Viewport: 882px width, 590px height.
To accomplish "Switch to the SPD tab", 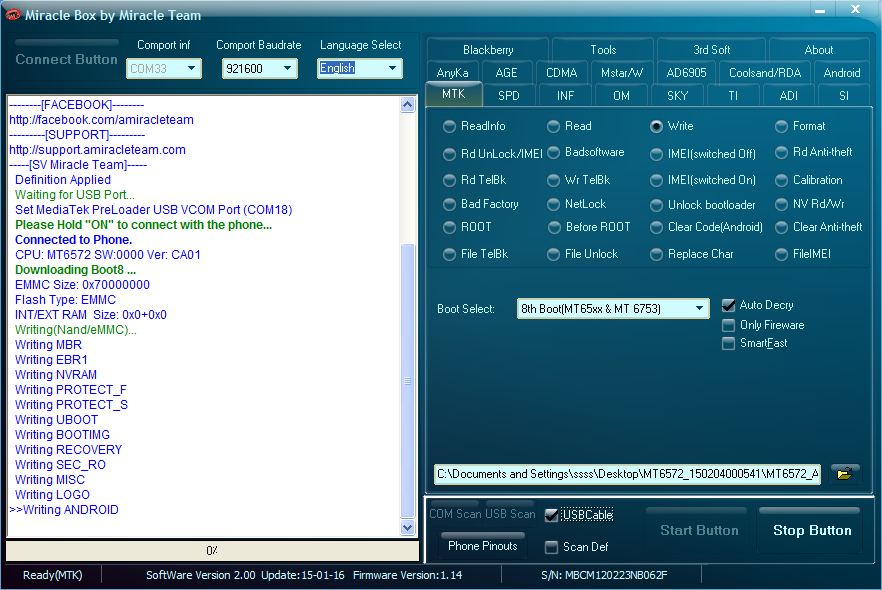I will click(x=508, y=96).
